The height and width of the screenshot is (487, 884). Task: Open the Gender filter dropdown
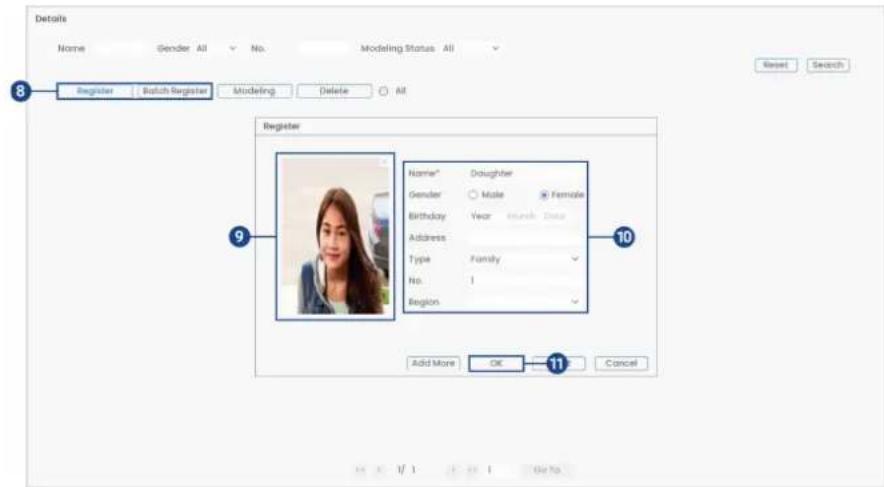point(216,48)
